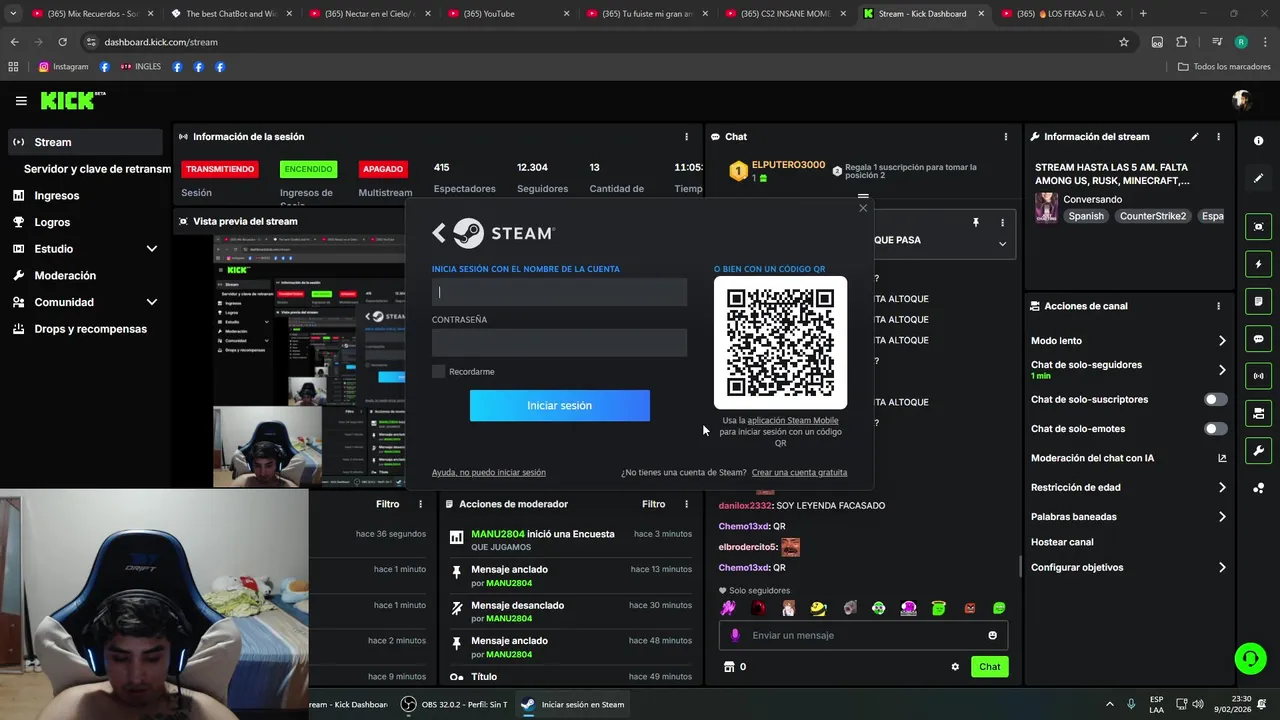This screenshot has width=1280, height=720.
Task: Click Crear una cuenta gratuita link
Action: point(799,472)
